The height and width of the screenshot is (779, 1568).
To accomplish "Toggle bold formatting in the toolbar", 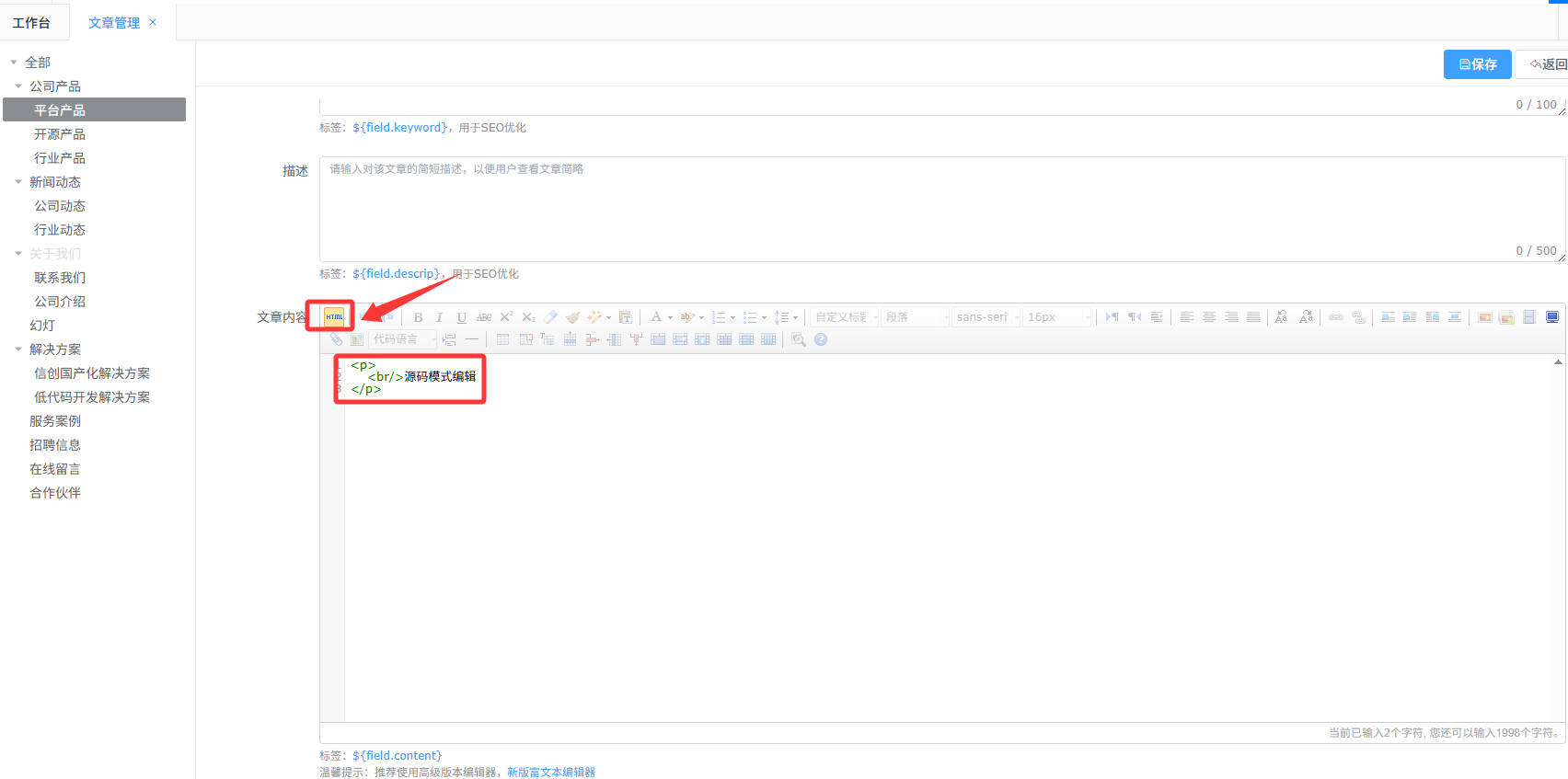I will point(418,317).
